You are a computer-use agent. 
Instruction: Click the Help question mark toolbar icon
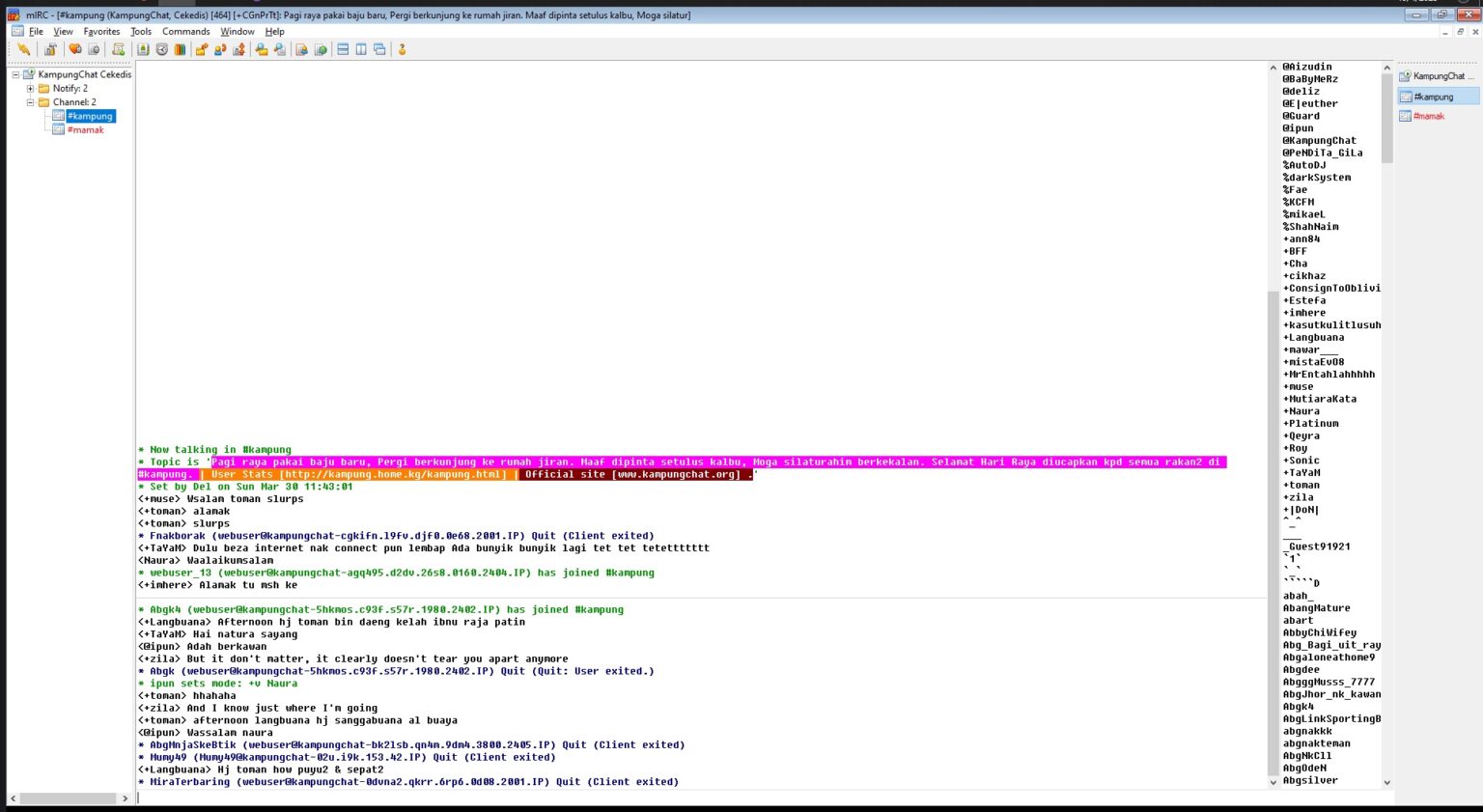pos(402,49)
